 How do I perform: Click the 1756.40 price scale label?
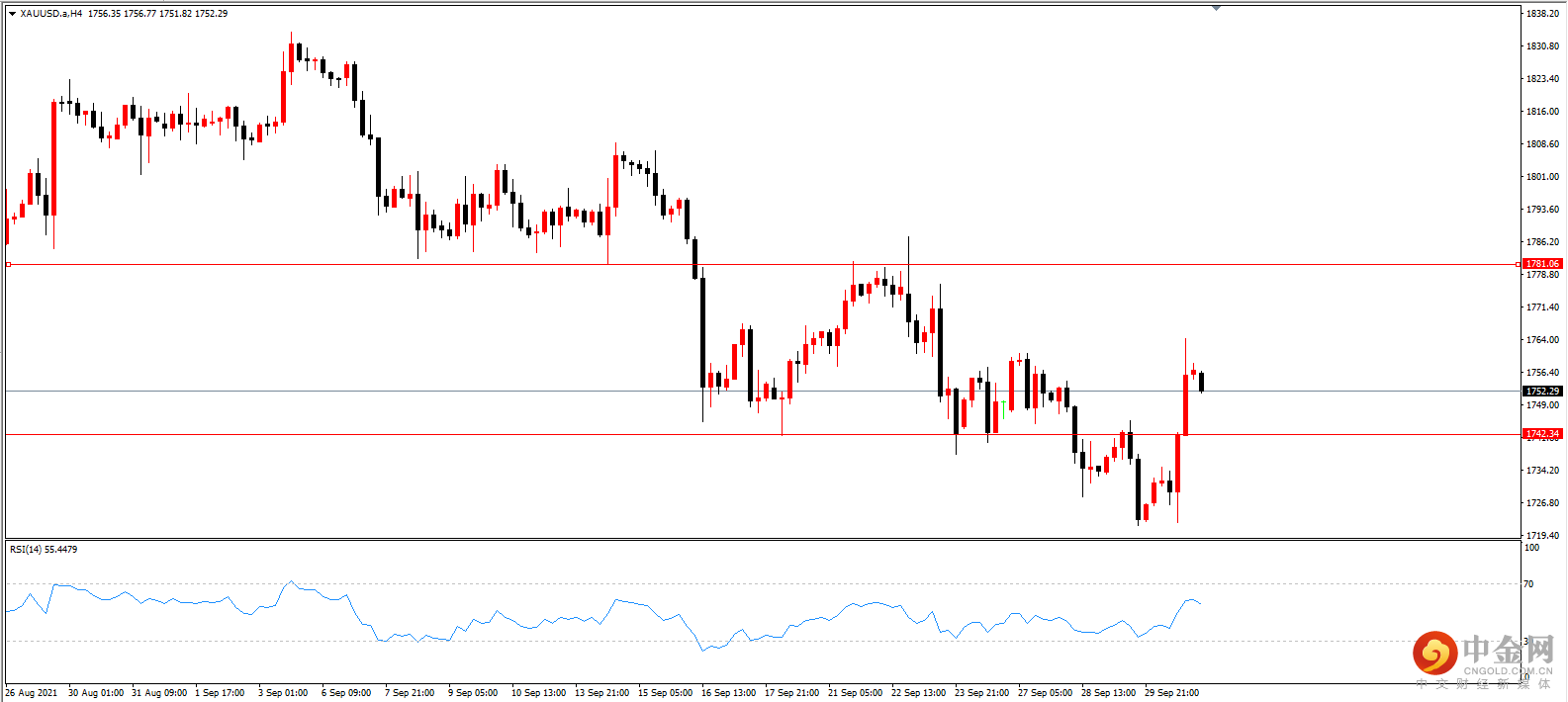coord(1542,373)
